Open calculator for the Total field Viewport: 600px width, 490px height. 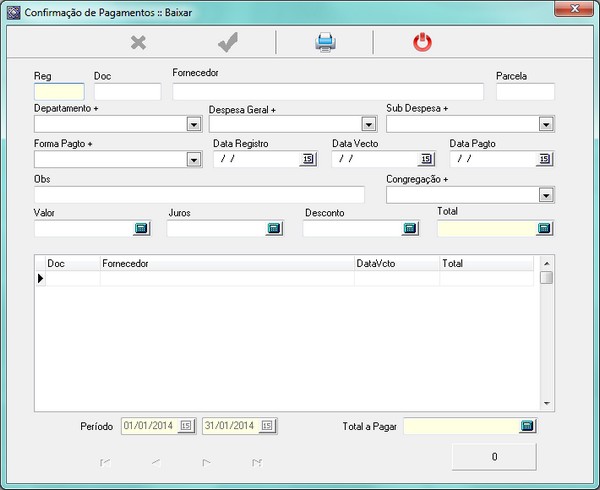coord(544,228)
